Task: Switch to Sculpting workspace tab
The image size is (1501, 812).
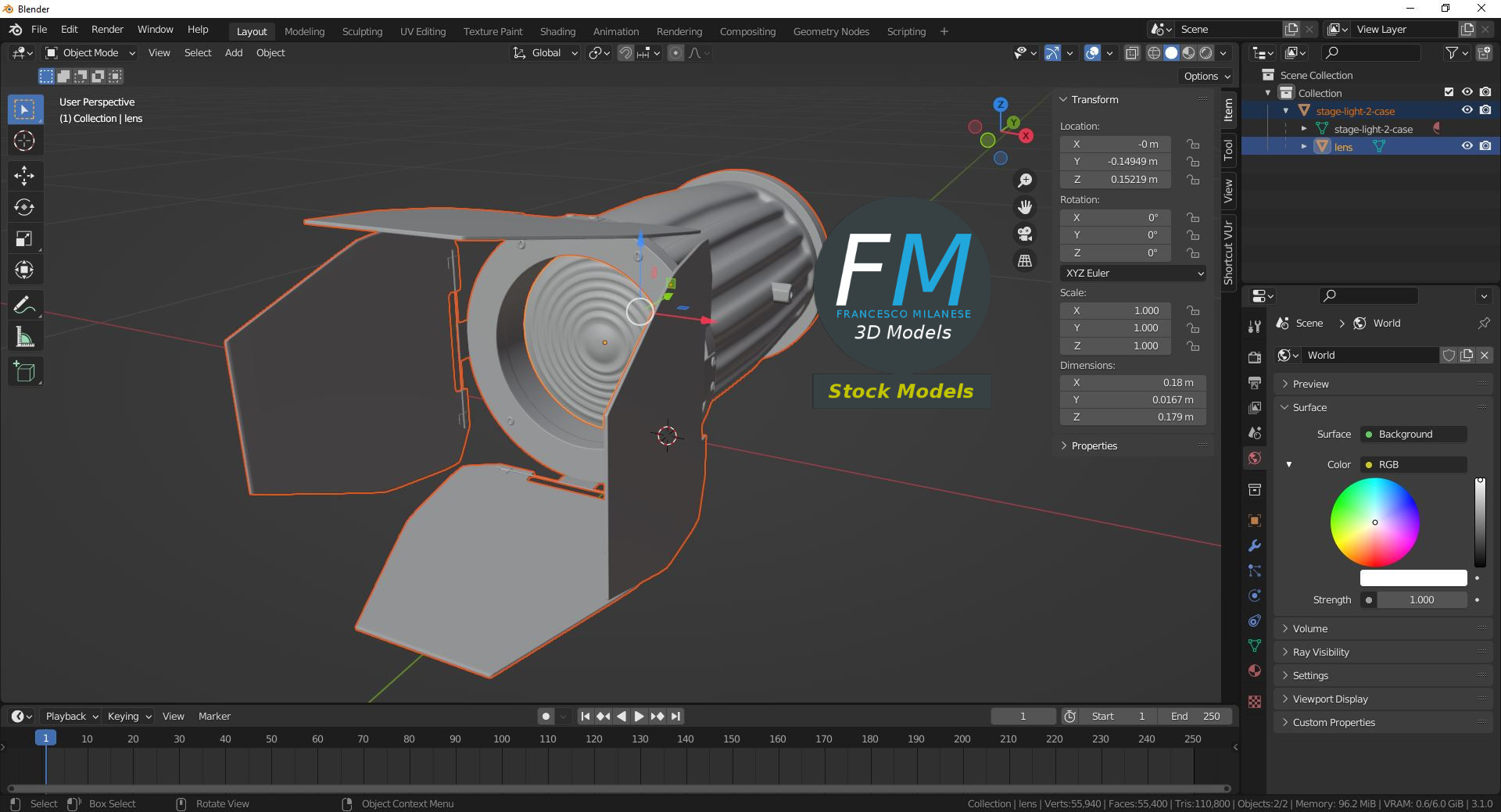Action: [x=362, y=31]
